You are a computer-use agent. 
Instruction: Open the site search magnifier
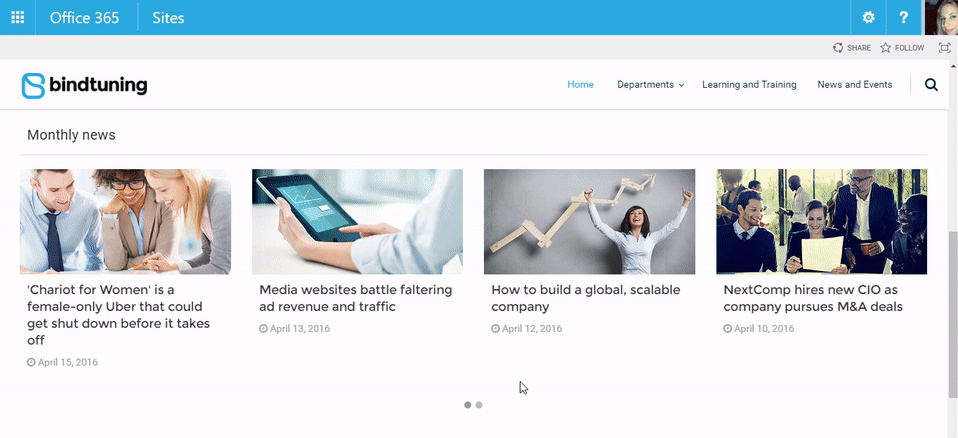931,85
